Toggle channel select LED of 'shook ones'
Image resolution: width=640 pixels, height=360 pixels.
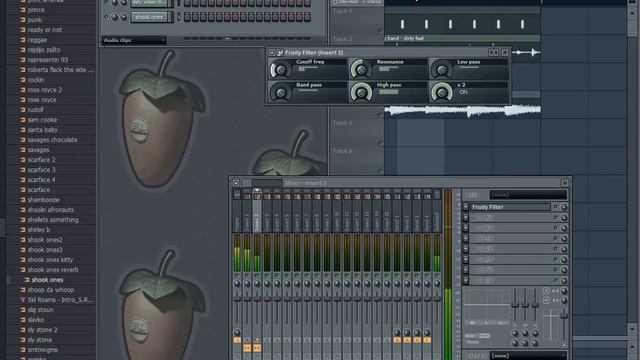pyautogui.click(x=178, y=17)
